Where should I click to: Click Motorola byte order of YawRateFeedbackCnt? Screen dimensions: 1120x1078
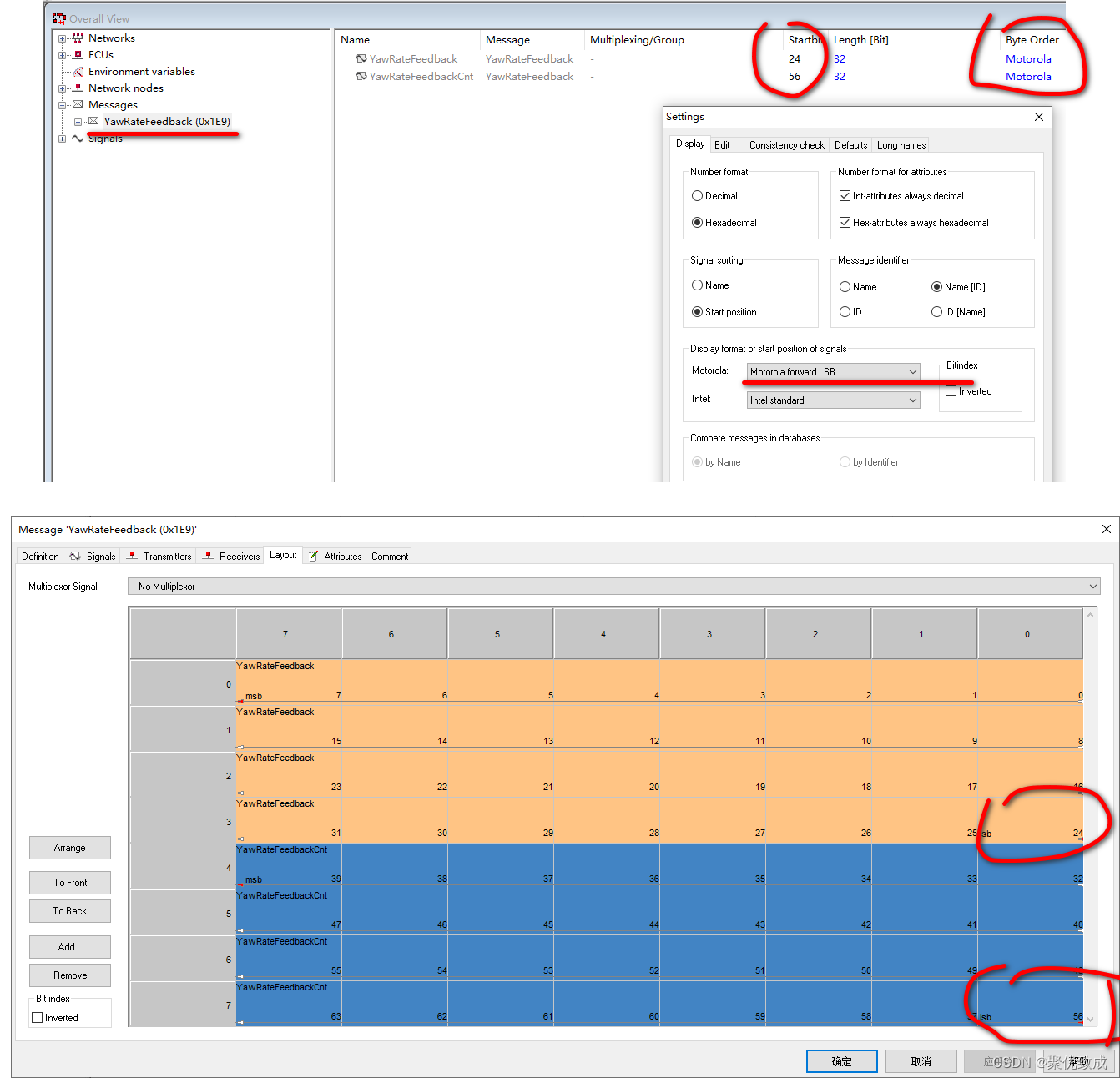coord(1028,77)
